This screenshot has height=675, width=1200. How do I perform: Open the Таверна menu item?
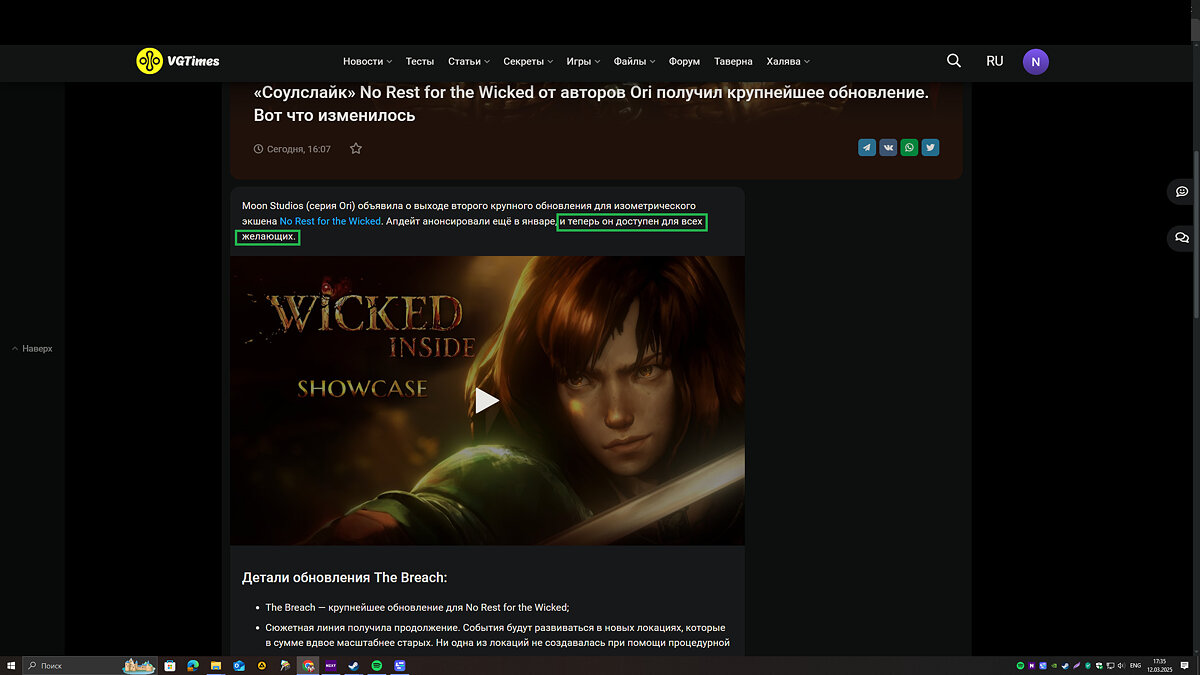coord(733,61)
